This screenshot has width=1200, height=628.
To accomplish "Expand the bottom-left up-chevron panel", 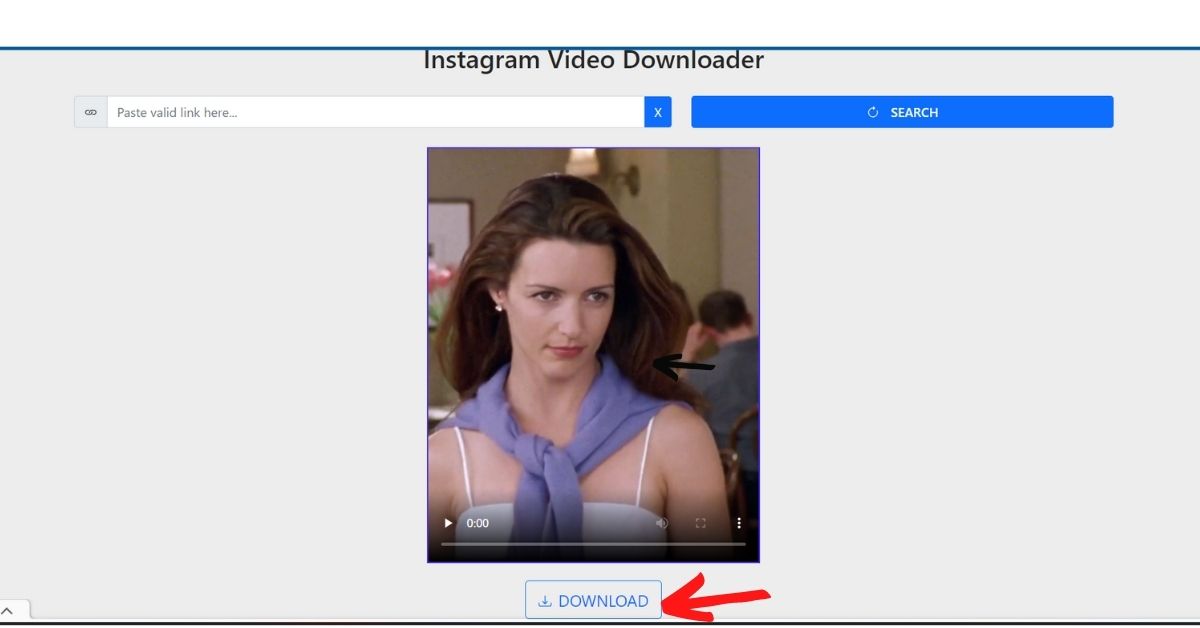I will [8, 611].
